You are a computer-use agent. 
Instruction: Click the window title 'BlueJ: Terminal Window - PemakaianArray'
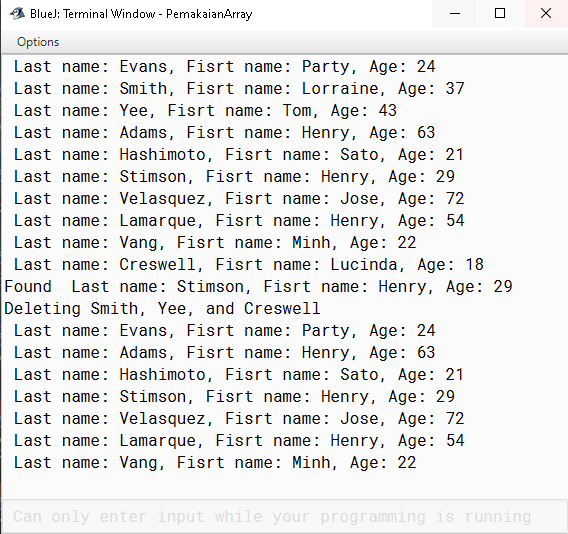(141, 14)
